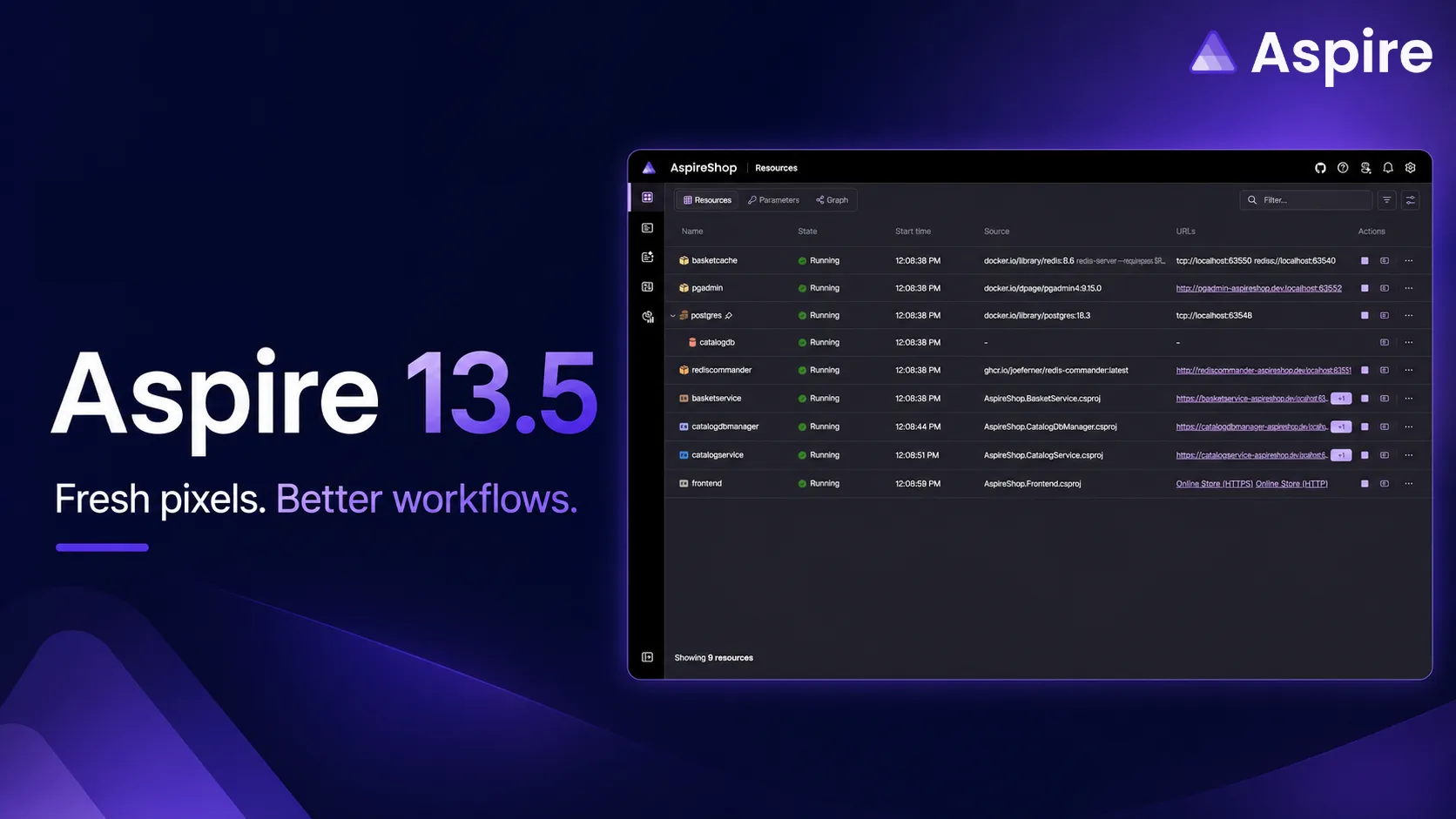View console logs for postgres

(1385, 316)
